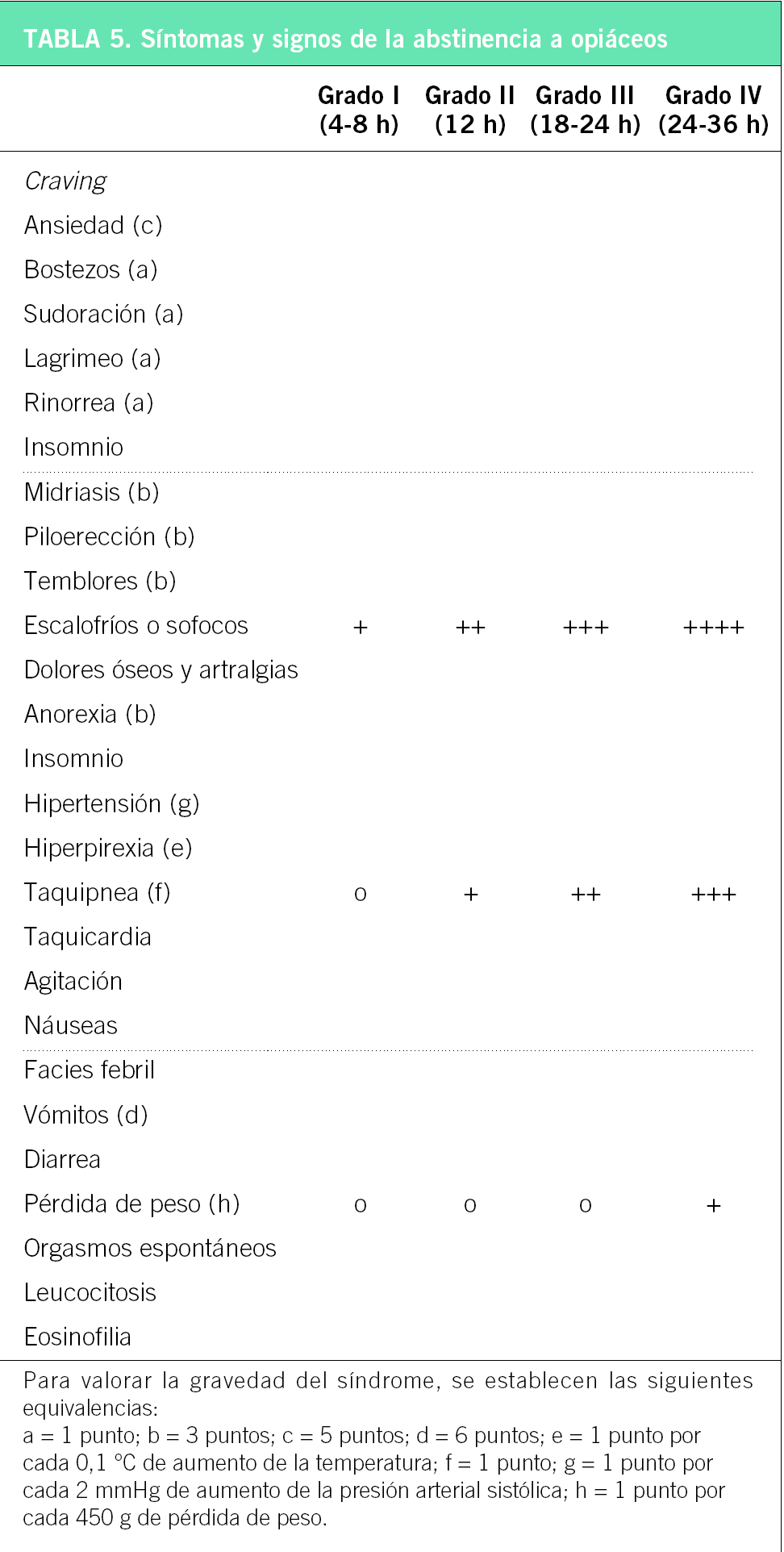Select the Grado III column header
Screen dimensions: 784x1552
click(x=585, y=110)
